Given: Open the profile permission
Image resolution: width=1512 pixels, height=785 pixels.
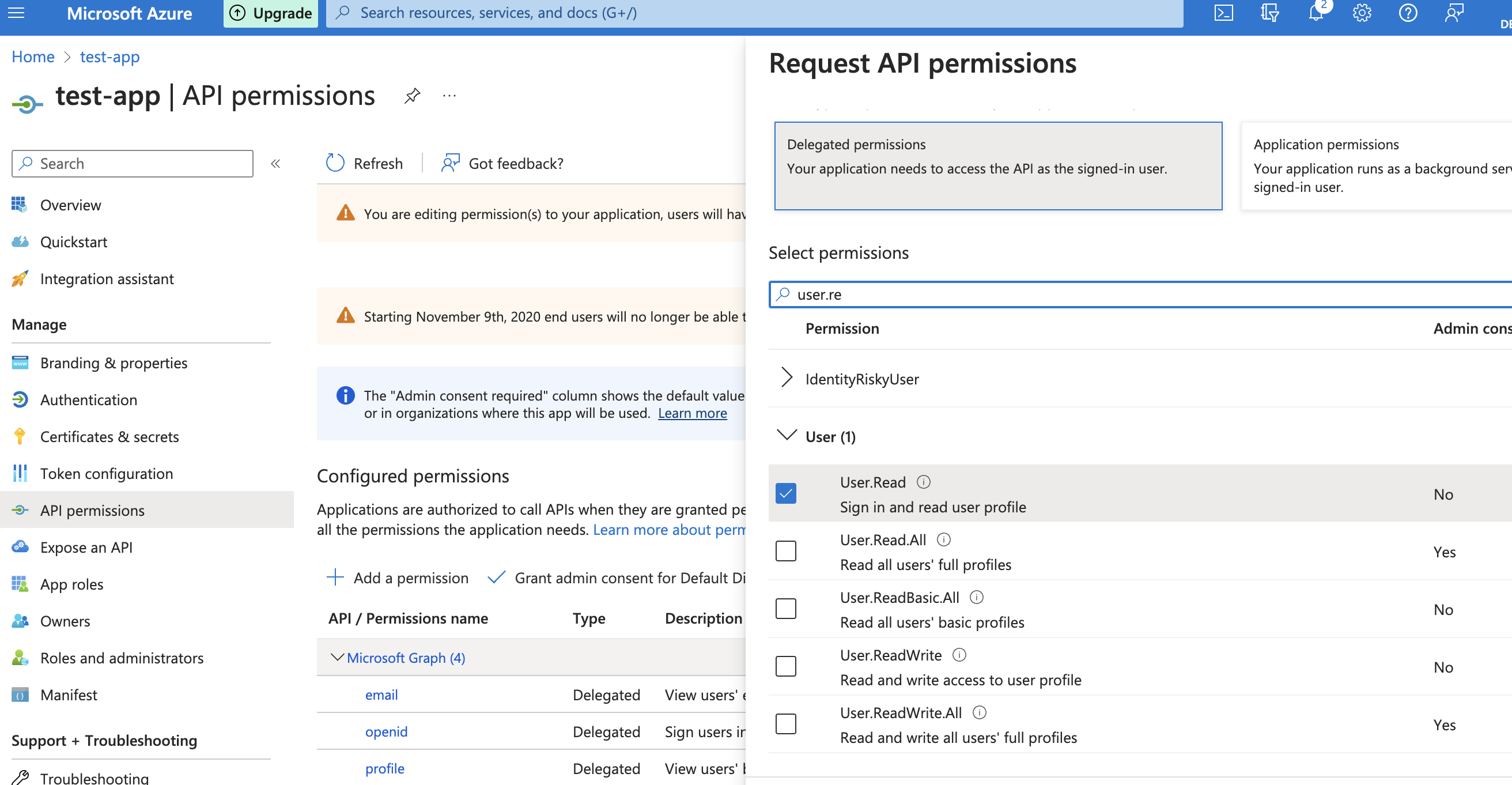Looking at the screenshot, I should coord(385,768).
